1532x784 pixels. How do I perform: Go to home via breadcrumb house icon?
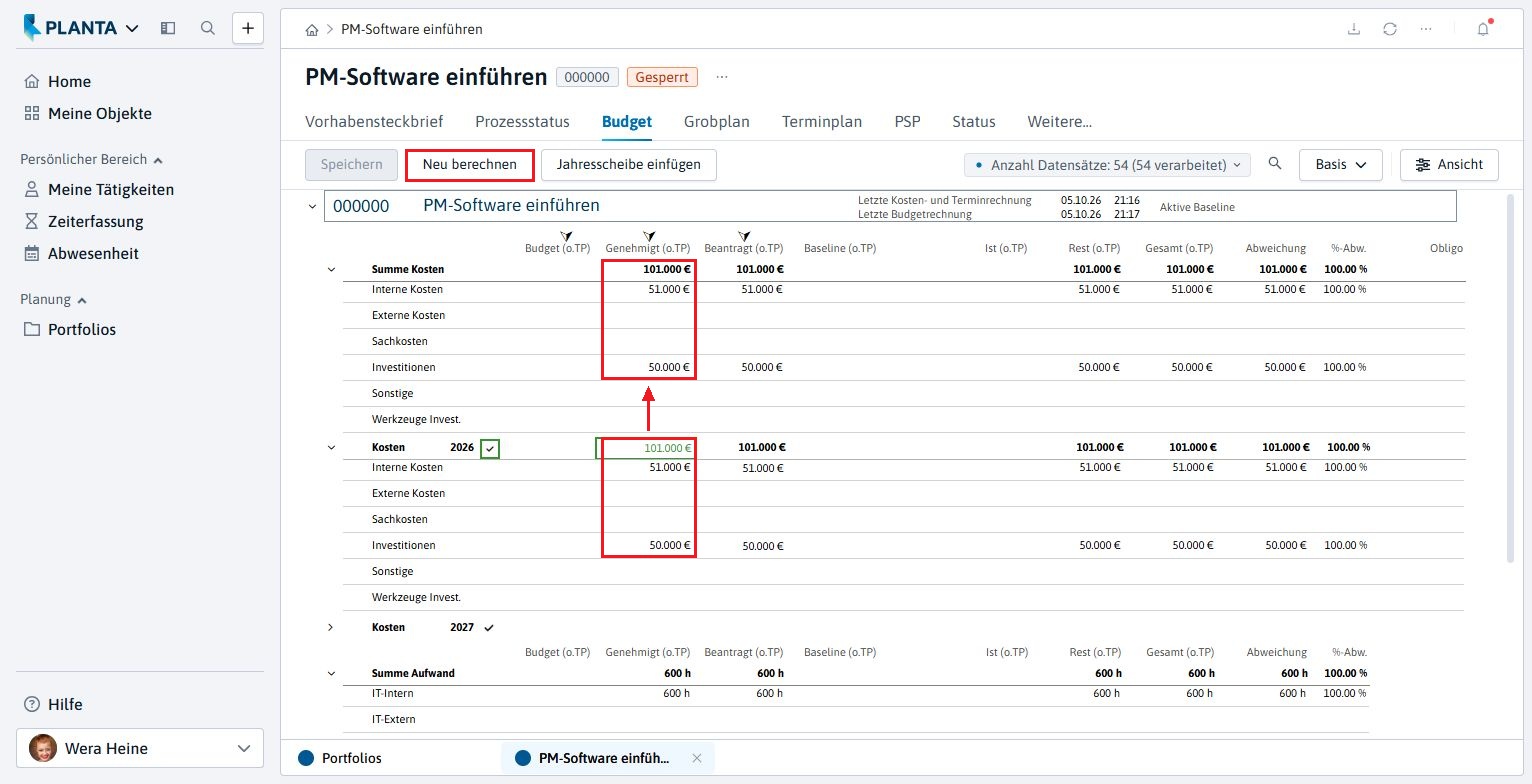[312, 30]
